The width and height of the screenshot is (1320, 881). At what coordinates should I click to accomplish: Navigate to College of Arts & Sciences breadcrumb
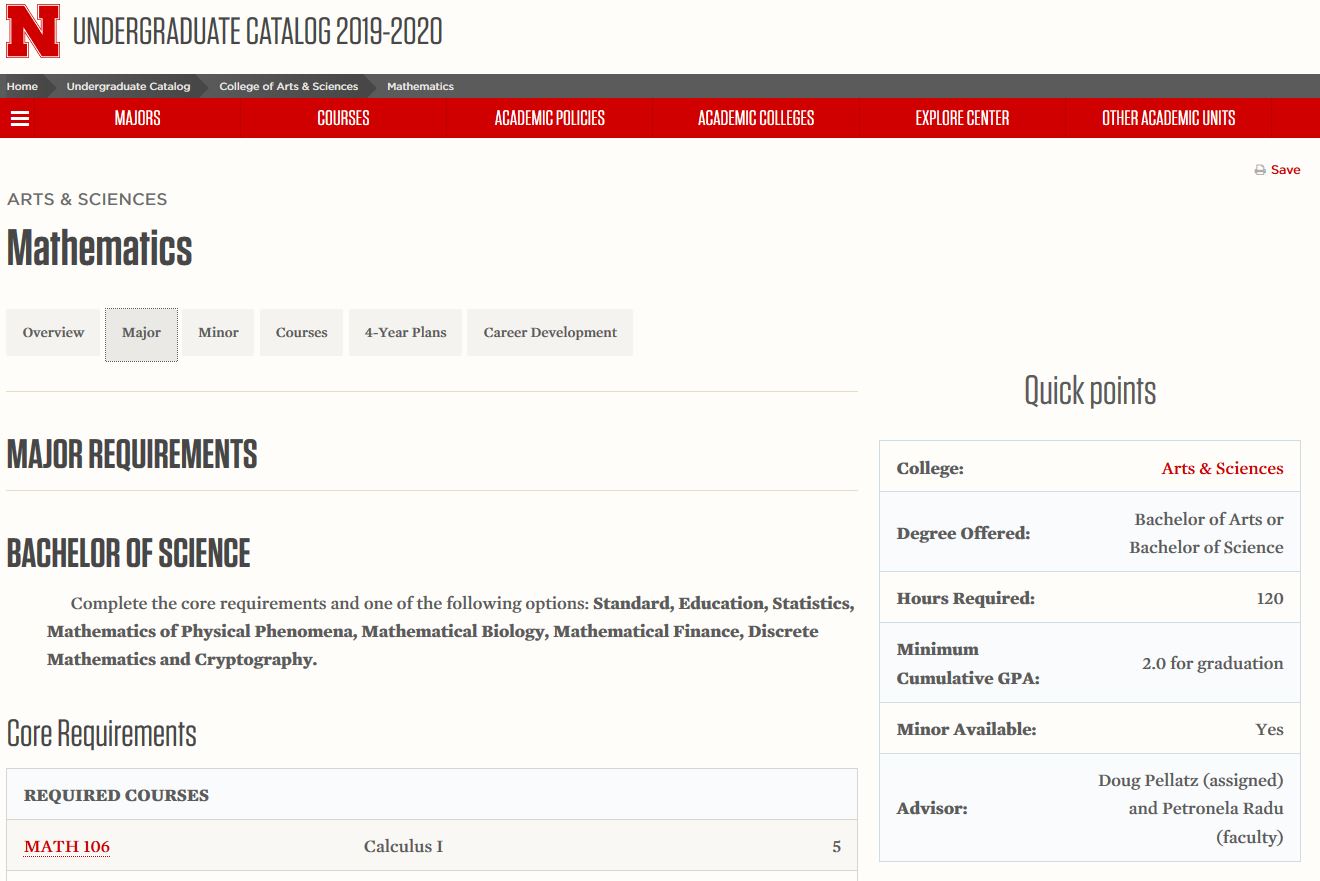click(x=288, y=86)
